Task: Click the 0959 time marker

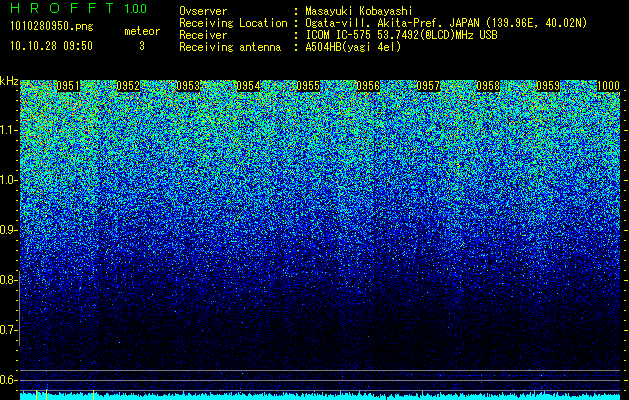Action: [548, 86]
